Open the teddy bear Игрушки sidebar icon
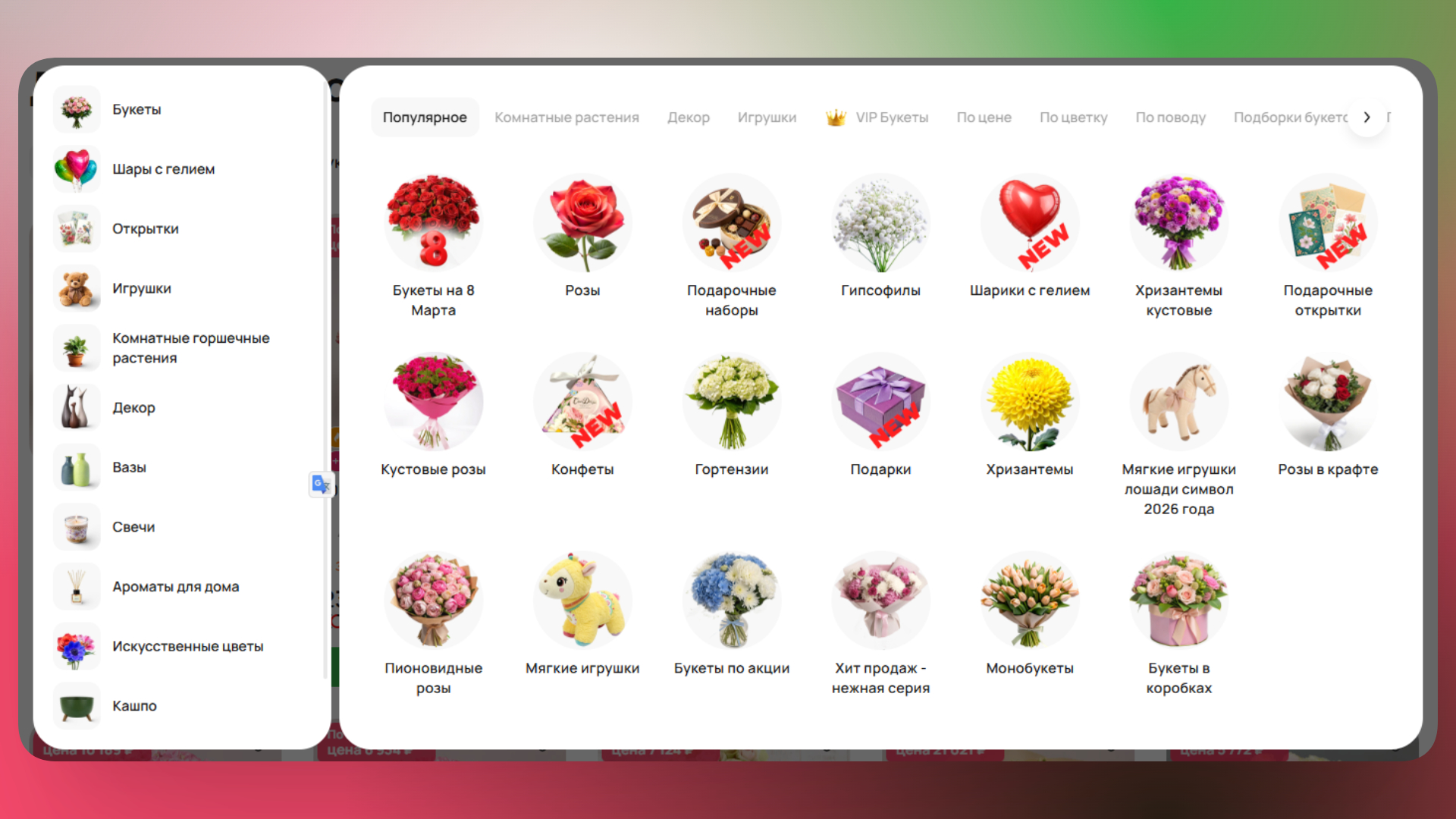1456x819 pixels. [x=77, y=288]
